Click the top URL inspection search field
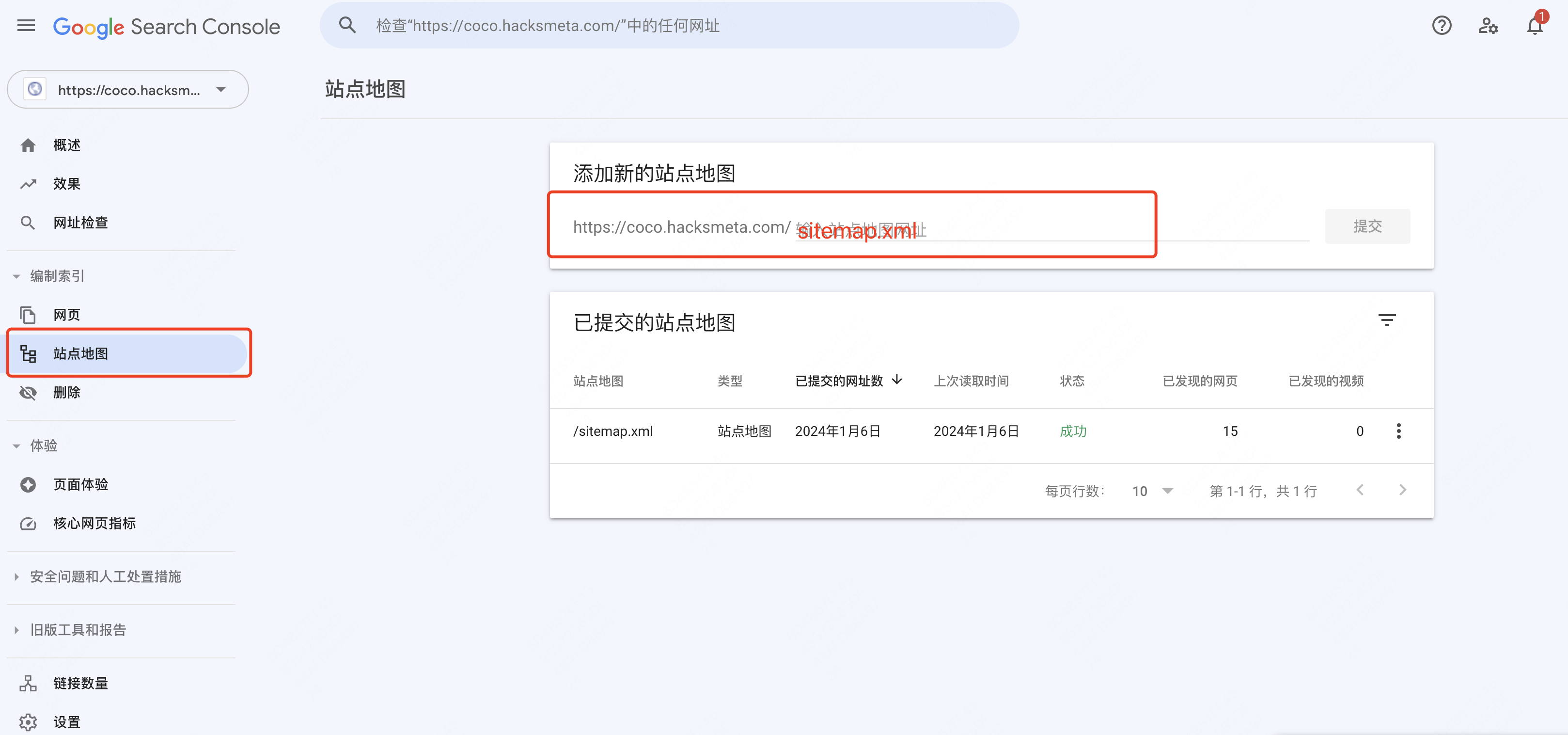 (670, 26)
